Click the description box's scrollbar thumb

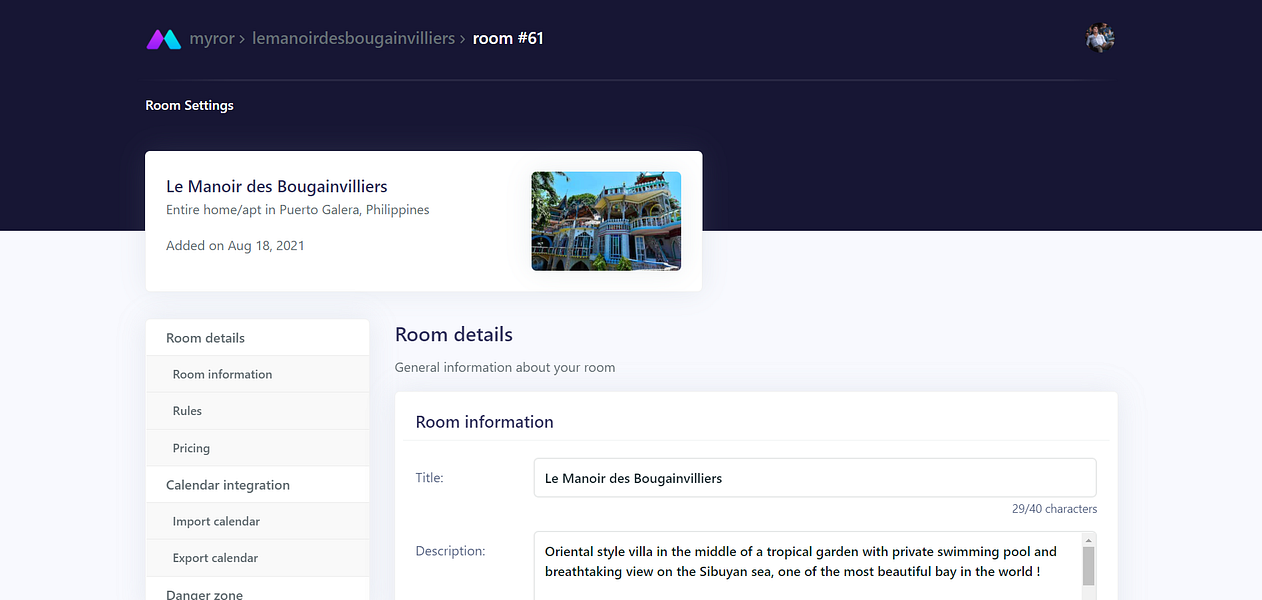point(1088,566)
